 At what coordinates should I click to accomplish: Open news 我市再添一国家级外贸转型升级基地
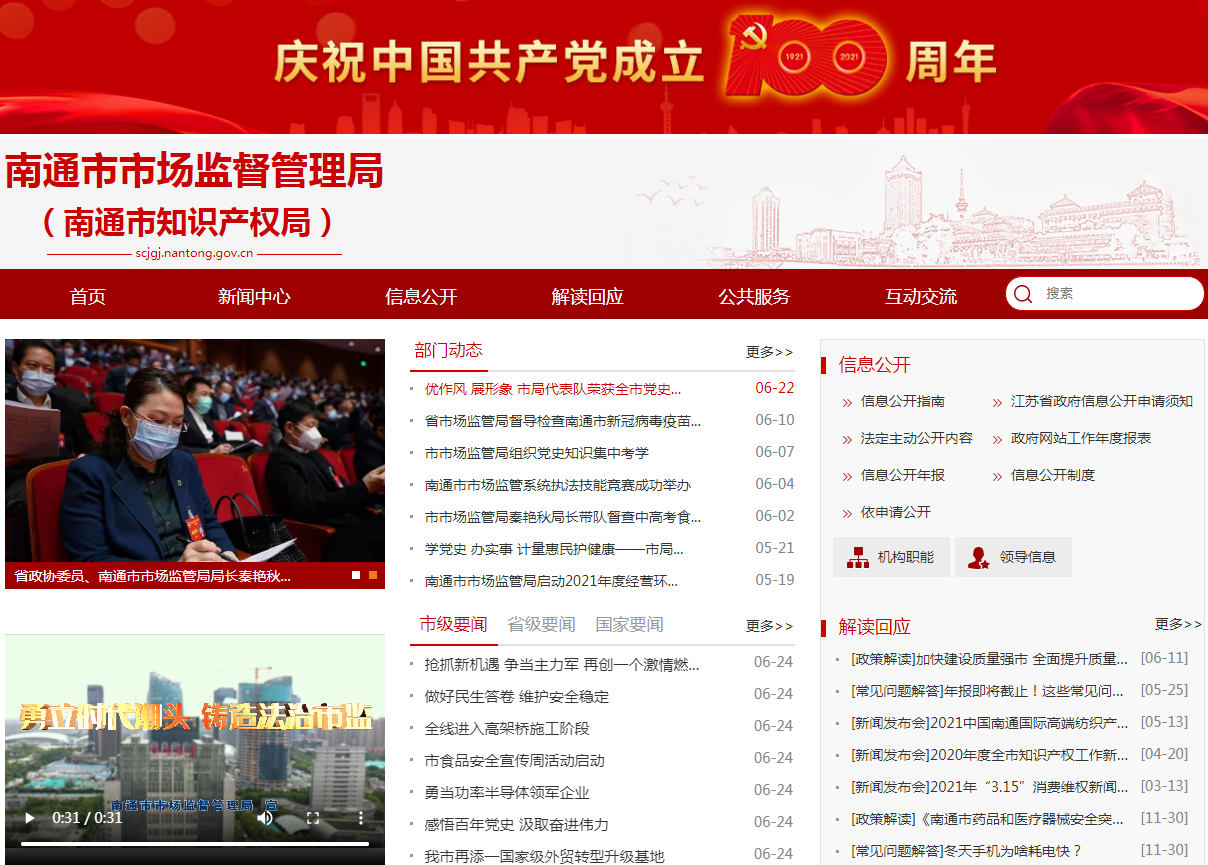coord(544,857)
